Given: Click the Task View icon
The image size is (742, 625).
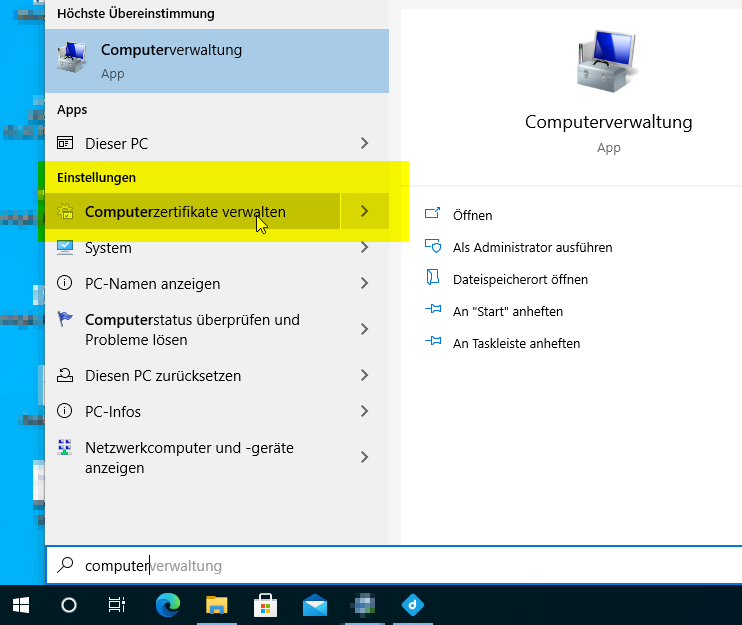Looking at the screenshot, I should click(117, 605).
